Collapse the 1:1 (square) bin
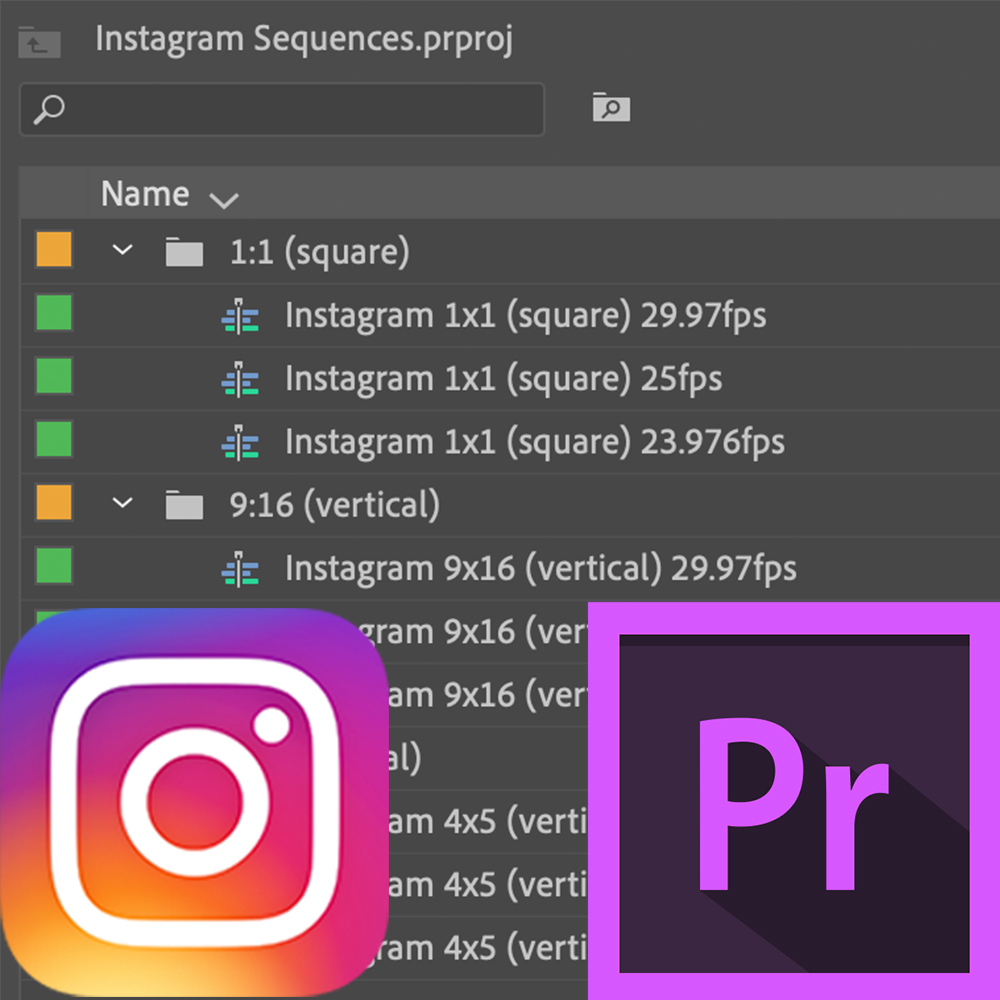This screenshot has width=1000, height=1000. [x=122, y=249]
